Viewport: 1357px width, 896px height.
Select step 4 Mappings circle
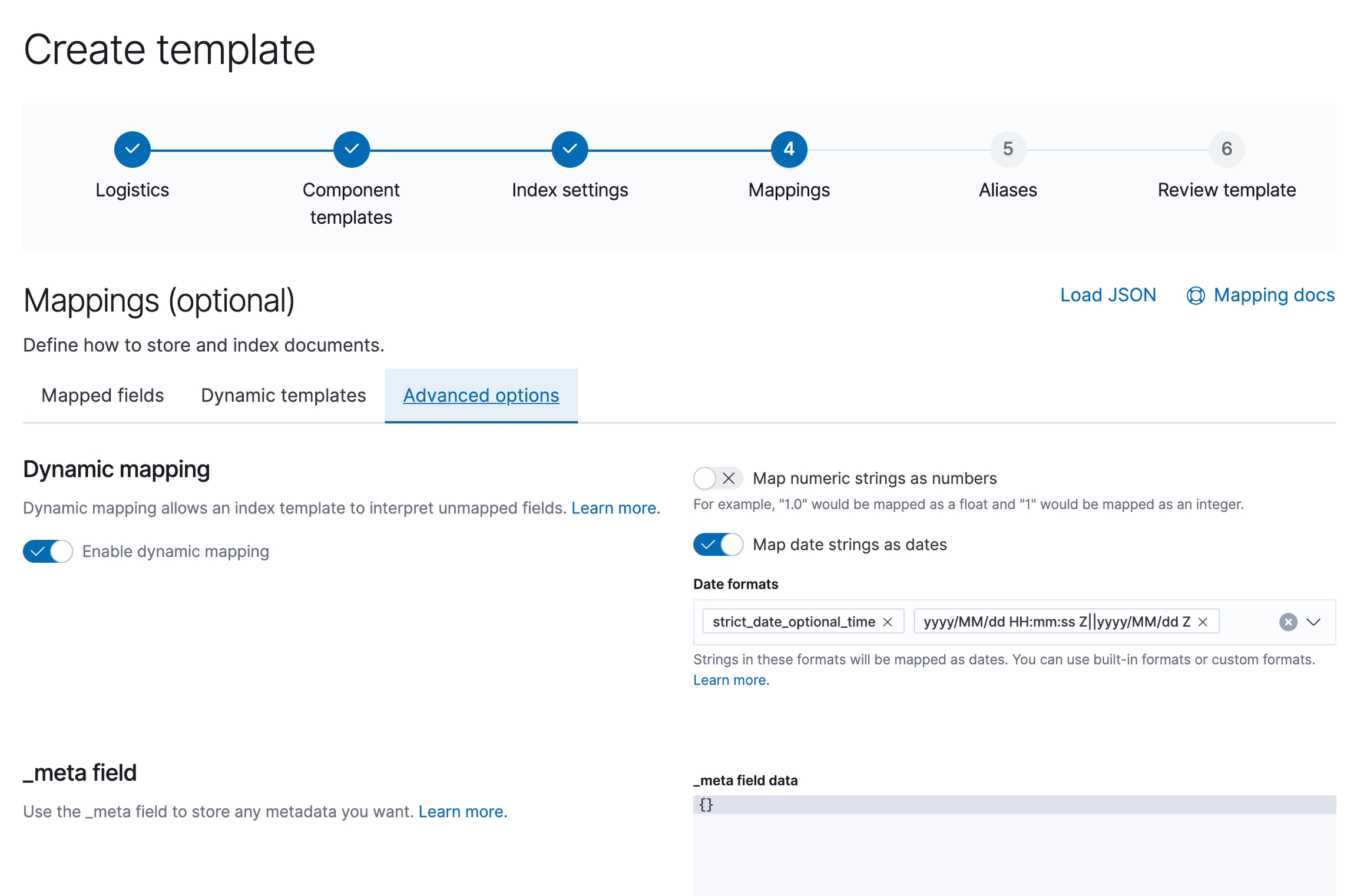[788, 149]
